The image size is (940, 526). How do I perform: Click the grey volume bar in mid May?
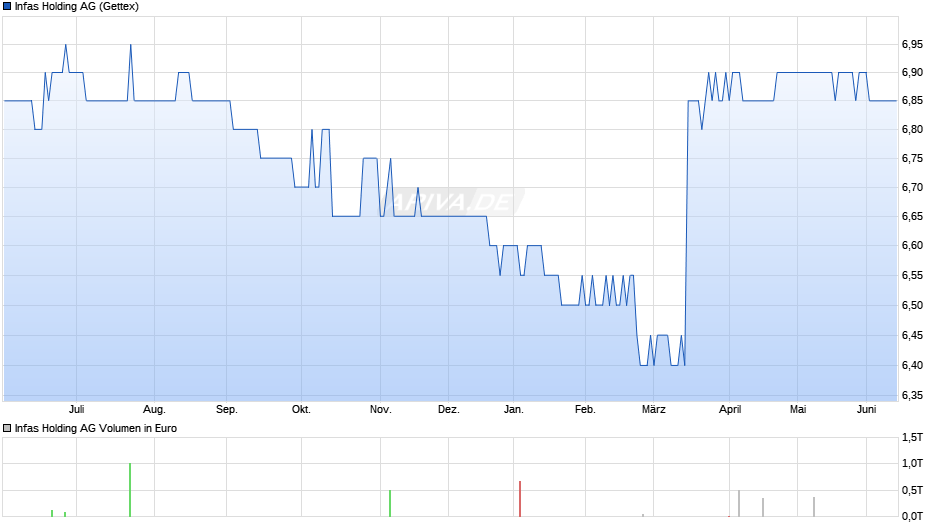(814, 507)
